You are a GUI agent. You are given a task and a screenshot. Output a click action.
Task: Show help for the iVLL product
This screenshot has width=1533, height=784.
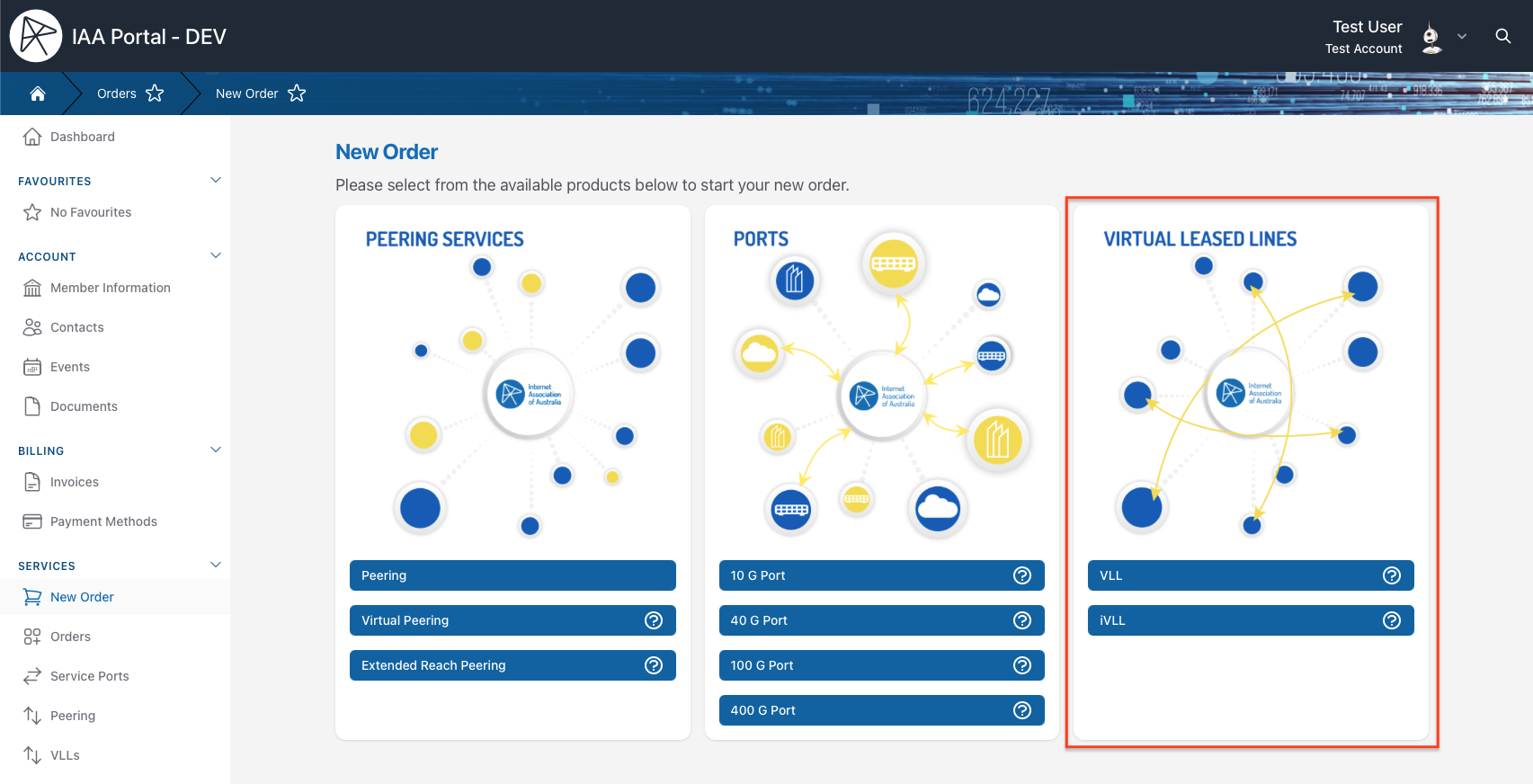coord(1392,620)
